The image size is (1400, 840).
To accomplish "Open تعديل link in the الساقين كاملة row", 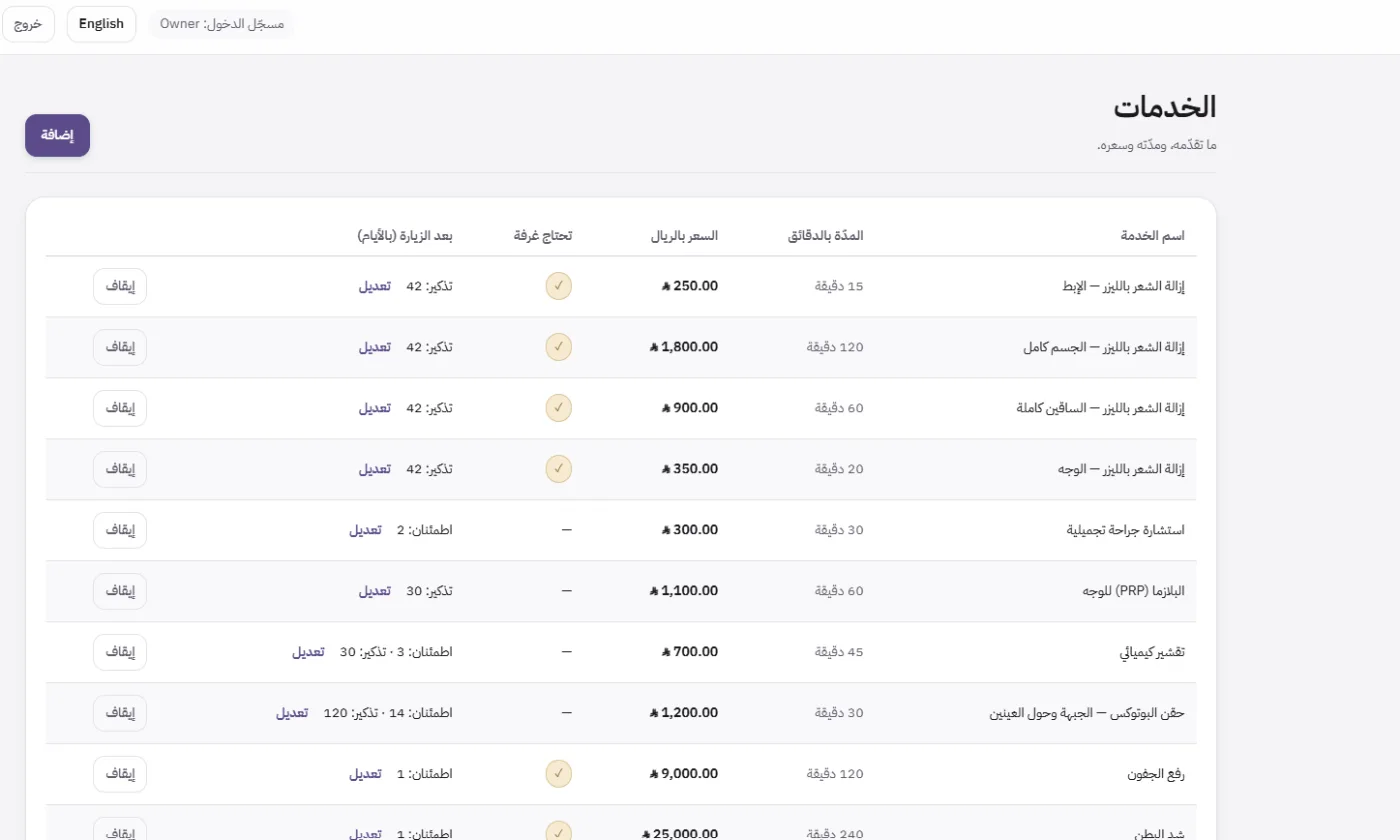I will 375,408.
